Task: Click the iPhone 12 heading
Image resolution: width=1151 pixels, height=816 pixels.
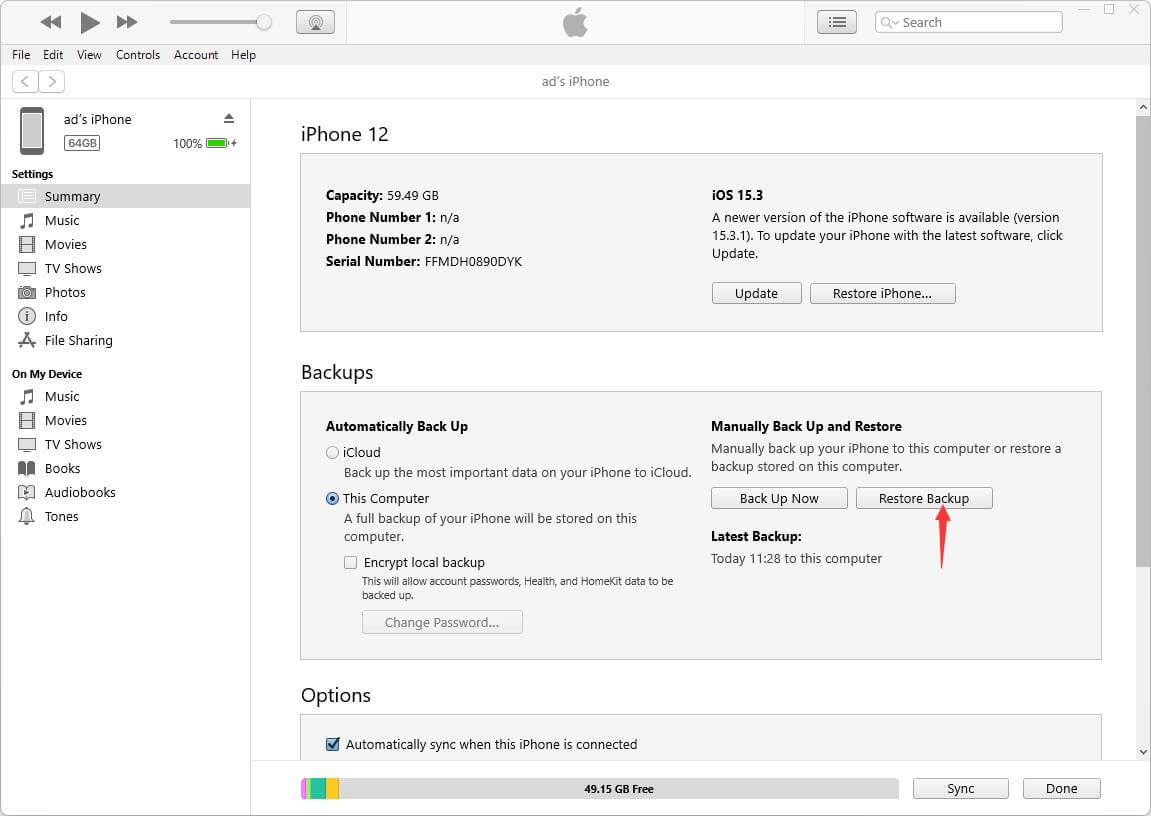Action: [x=344, y=134]
